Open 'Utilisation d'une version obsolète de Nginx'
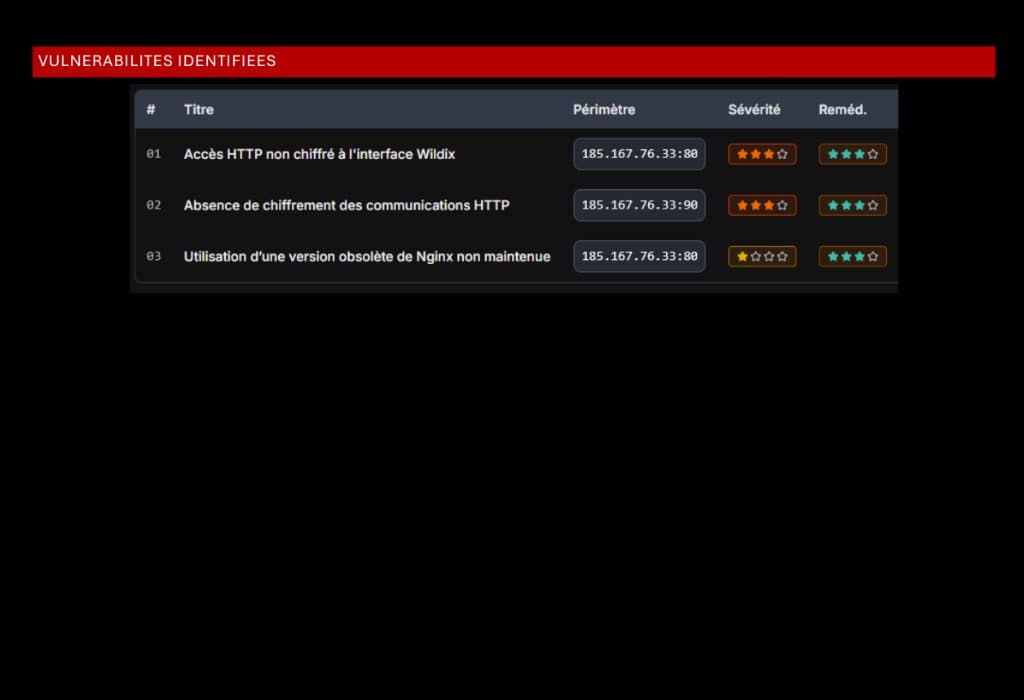 (367, 257)
